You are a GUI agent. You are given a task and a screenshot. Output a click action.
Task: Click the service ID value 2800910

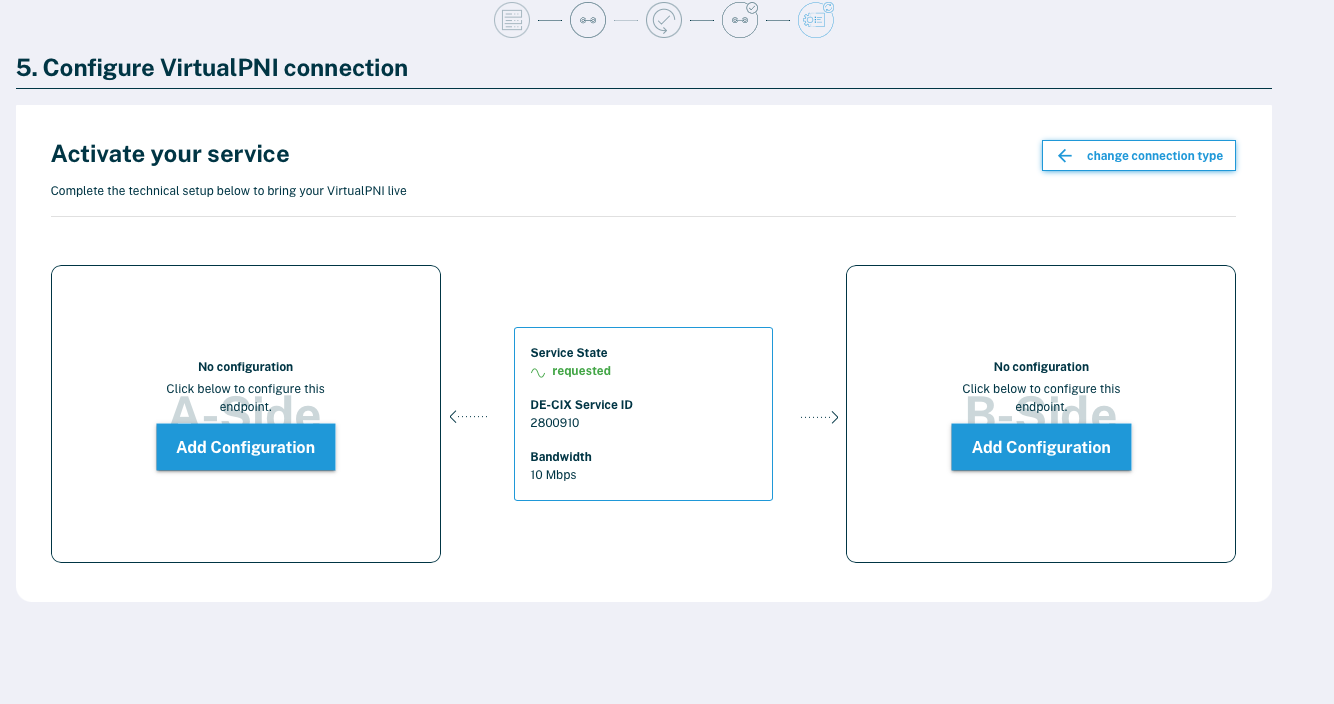click(555, 423)
